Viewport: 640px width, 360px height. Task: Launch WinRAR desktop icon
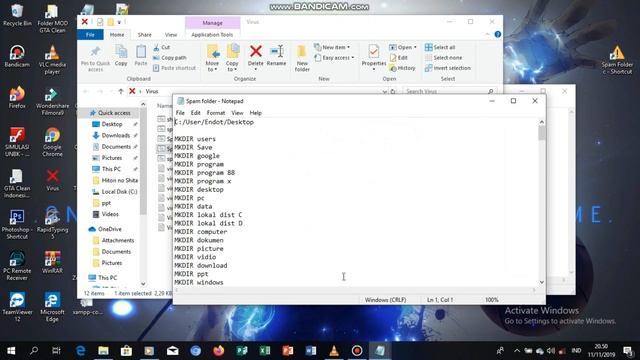coord(52,262)
